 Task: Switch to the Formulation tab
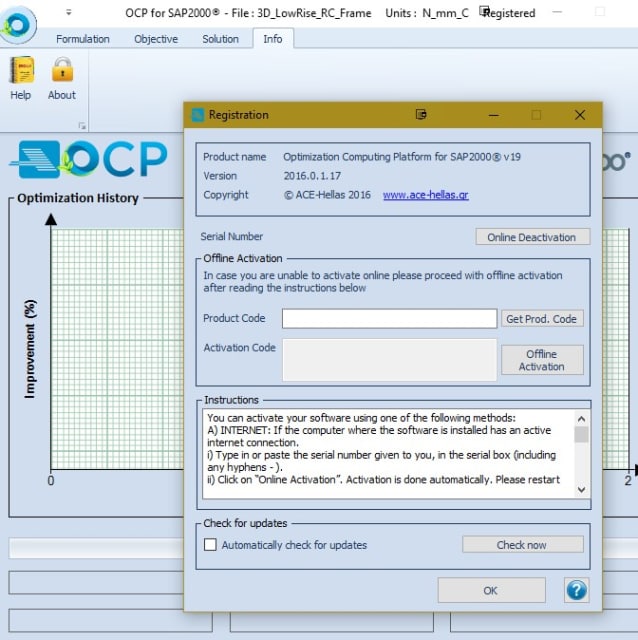[82, 39]
